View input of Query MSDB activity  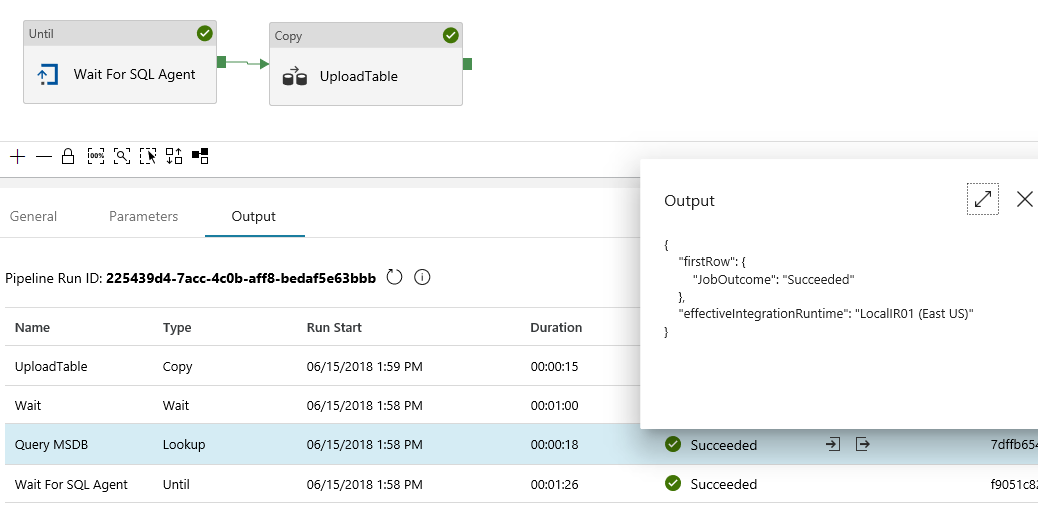point(832,444)
